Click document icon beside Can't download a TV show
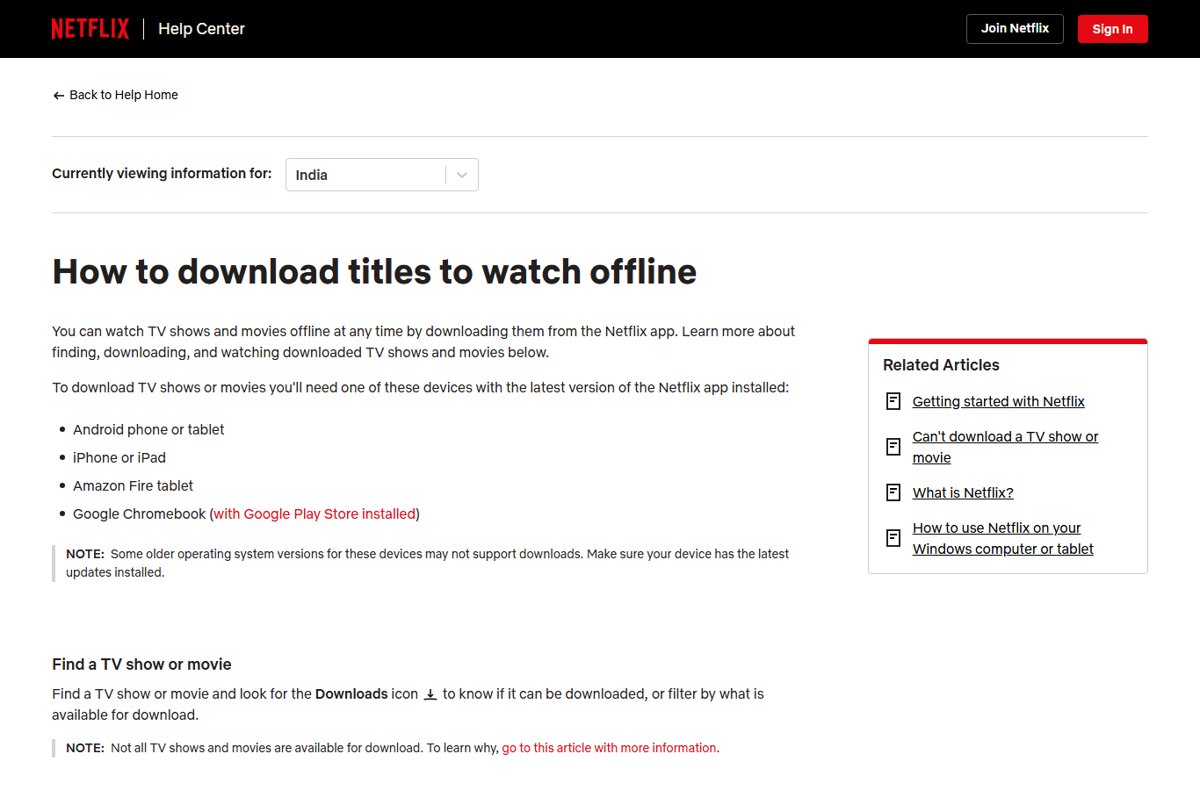 [x=893, y=447]
